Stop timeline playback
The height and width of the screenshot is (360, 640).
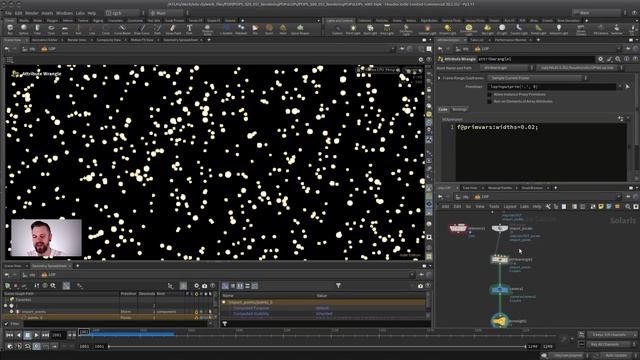pos(27,335)
